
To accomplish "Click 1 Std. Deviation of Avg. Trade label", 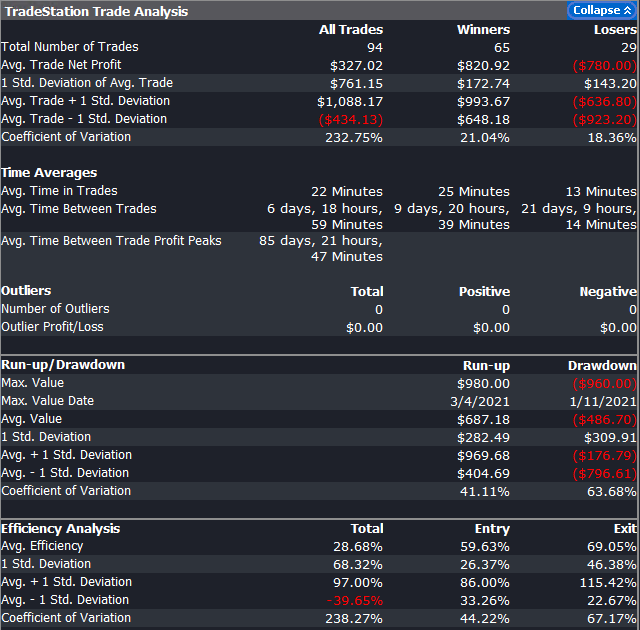I will 87,83.
